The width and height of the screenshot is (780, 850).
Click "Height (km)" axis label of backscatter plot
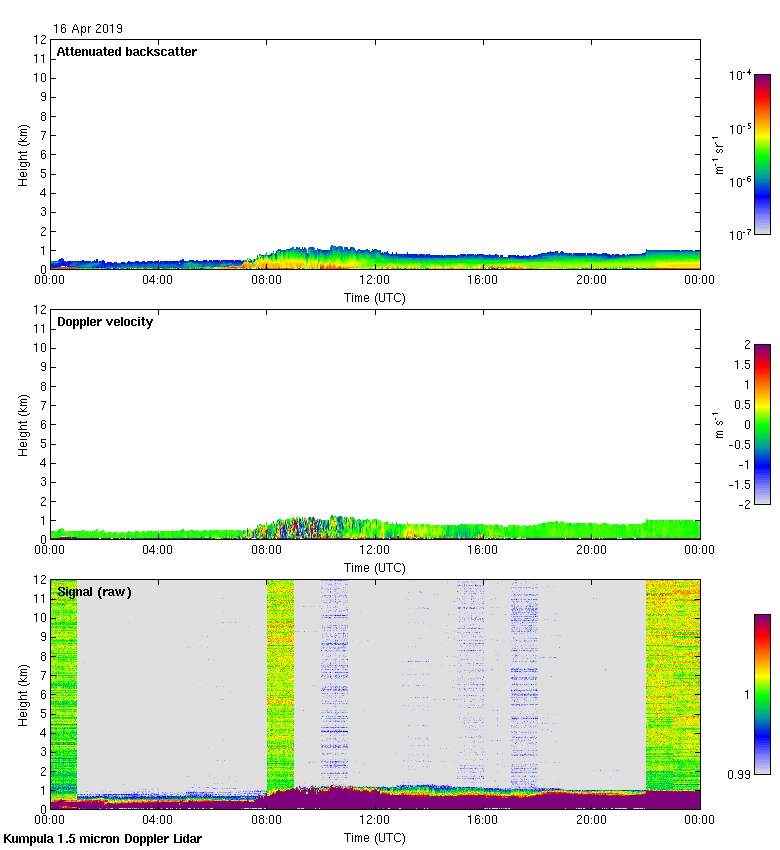[x=23, y=154]
